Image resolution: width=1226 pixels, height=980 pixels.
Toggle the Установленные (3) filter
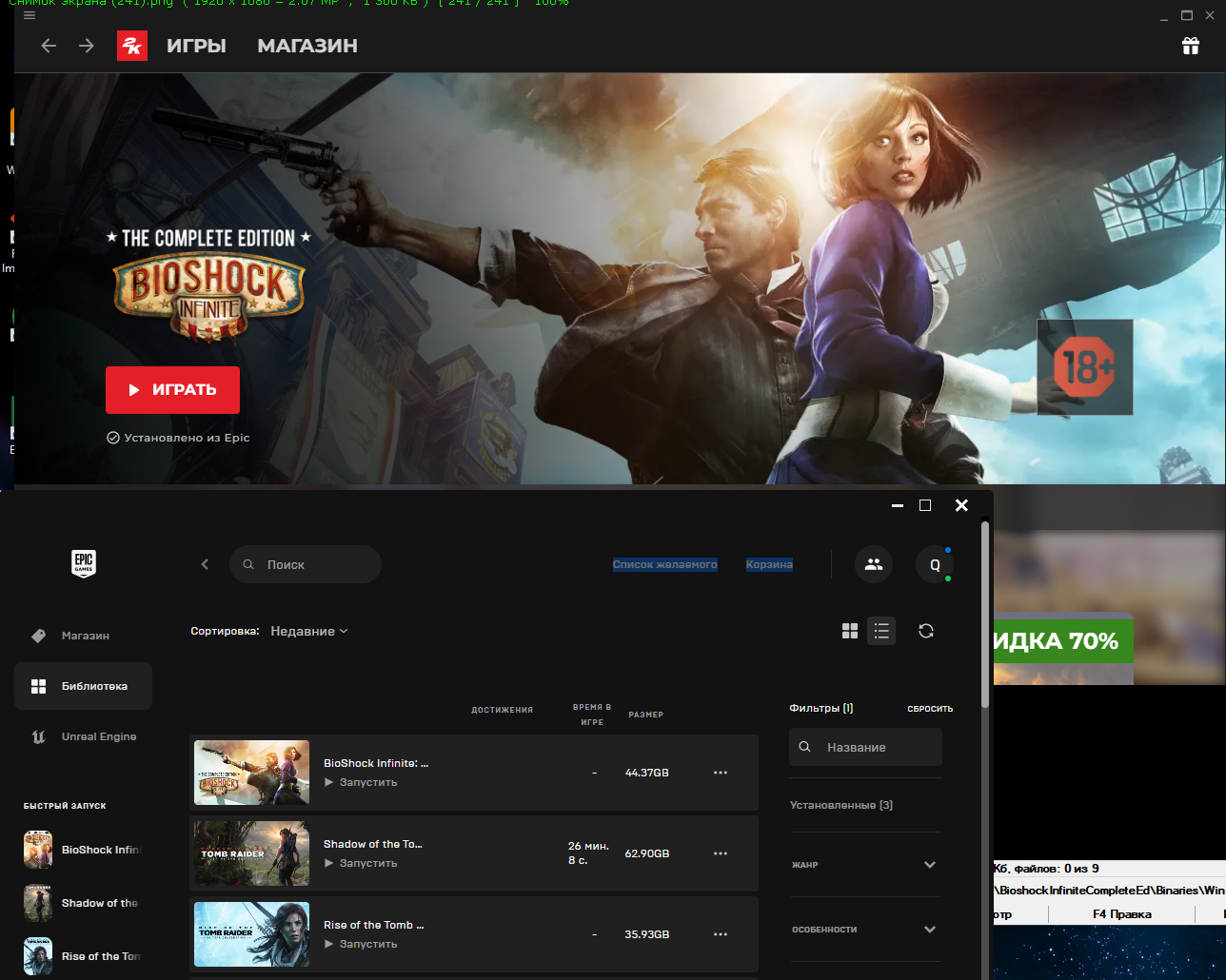tap(841, 805)
